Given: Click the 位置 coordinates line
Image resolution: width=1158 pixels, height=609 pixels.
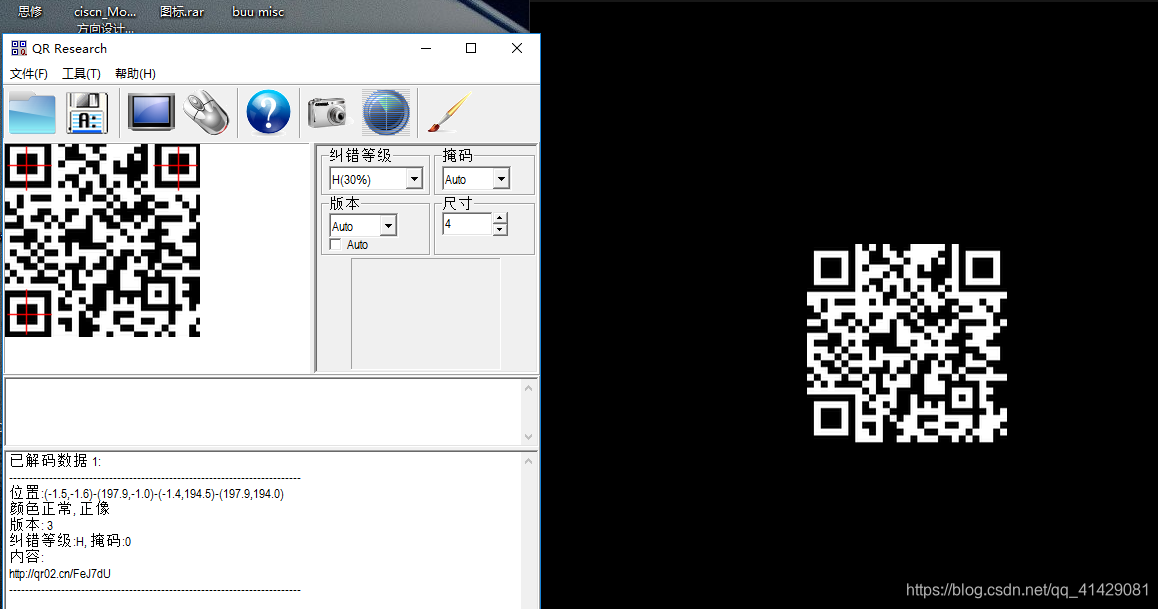Looking at the screenshot, I should click(146, 493).
